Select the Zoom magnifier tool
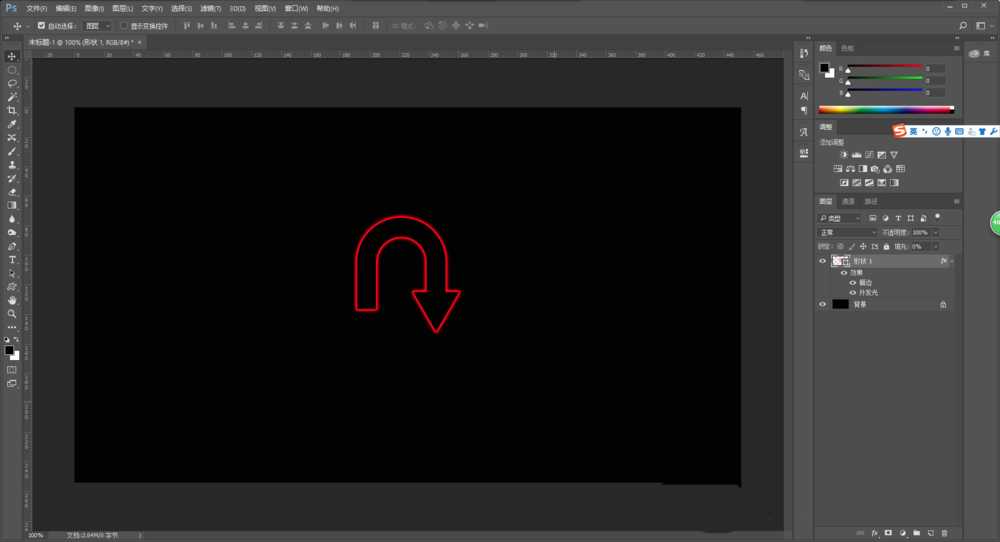Screen dimensions: 1000x542 [12, 313]
